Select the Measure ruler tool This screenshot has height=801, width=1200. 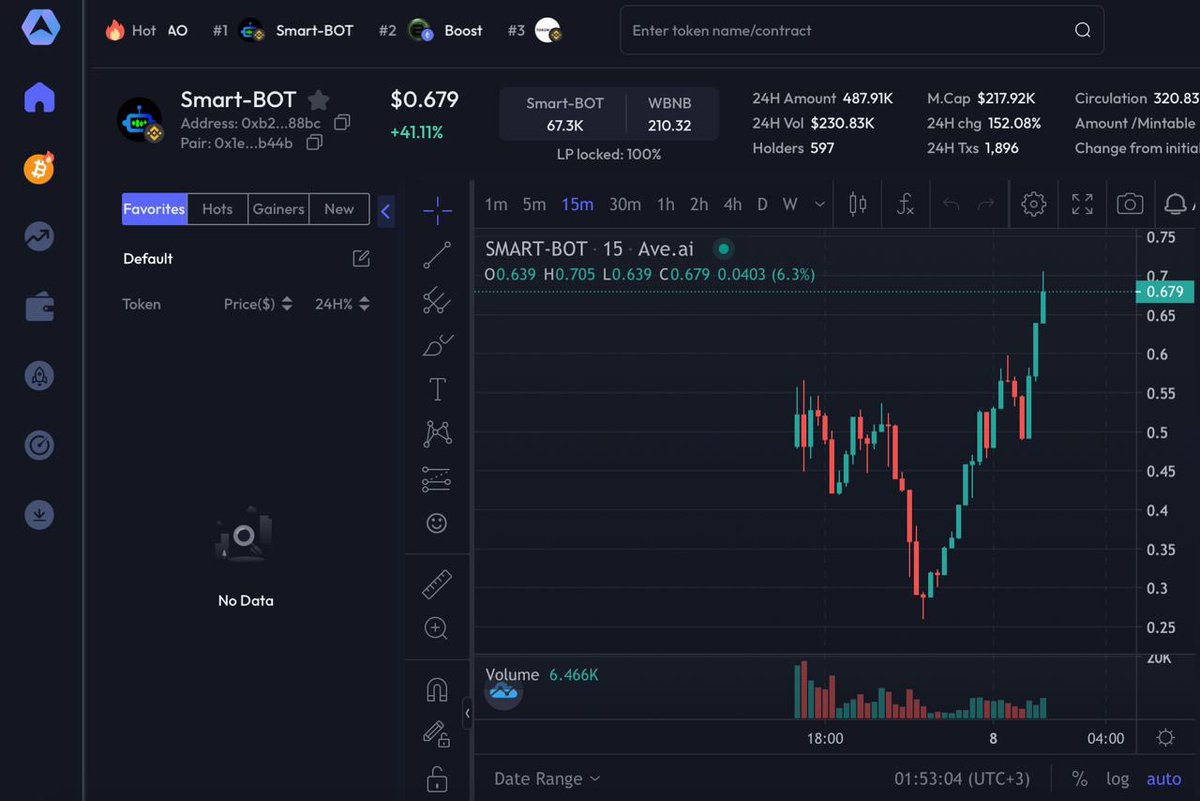(x=437, y=584)
